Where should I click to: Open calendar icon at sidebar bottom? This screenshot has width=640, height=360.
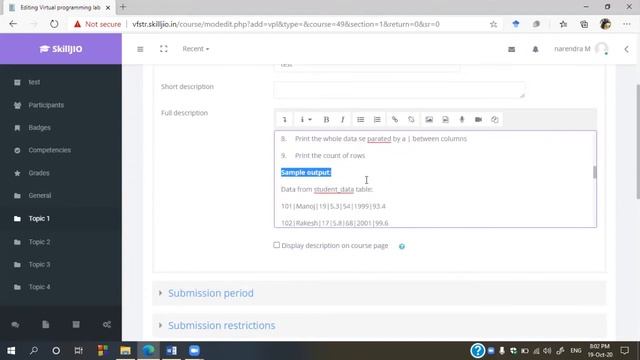pyautogui.click(x=76, y=324)
